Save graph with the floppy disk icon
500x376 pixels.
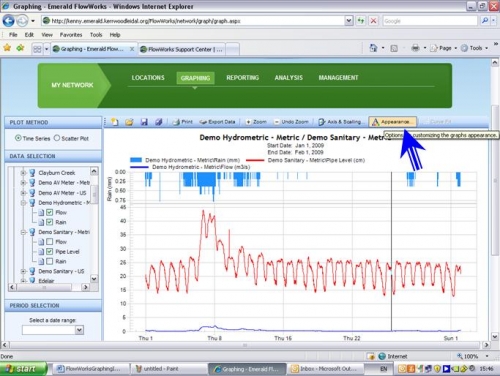pyautogui.click(x=144, y=122)
